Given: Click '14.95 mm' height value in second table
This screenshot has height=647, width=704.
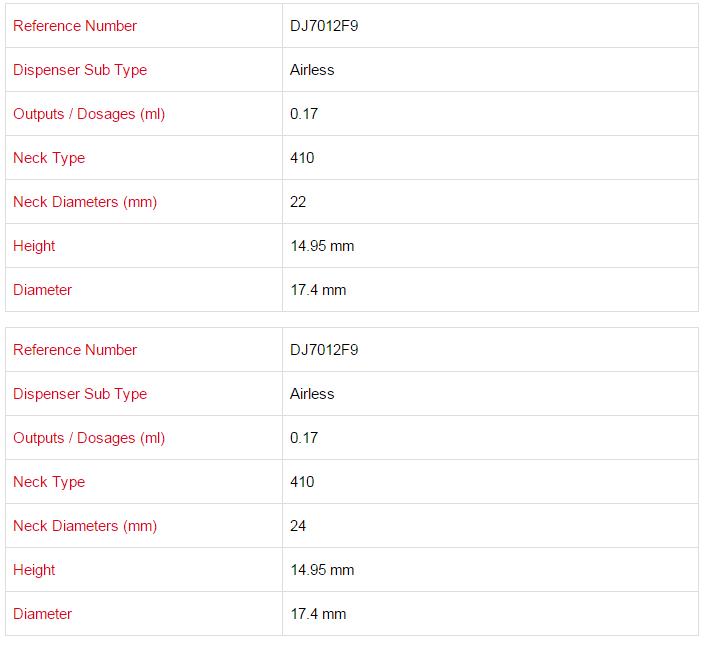Looking at the screenshot, I should point(322,570).
